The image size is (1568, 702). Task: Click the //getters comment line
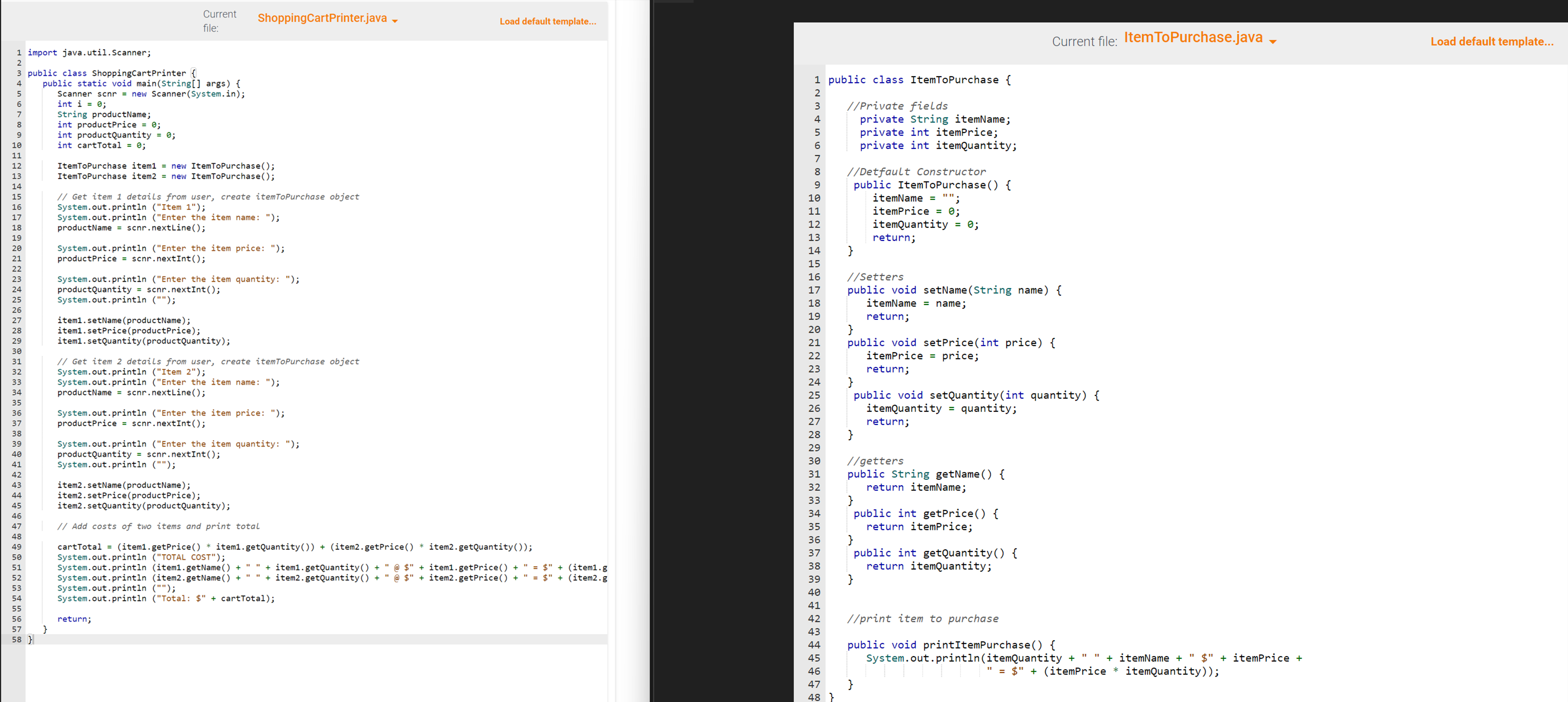875,461
